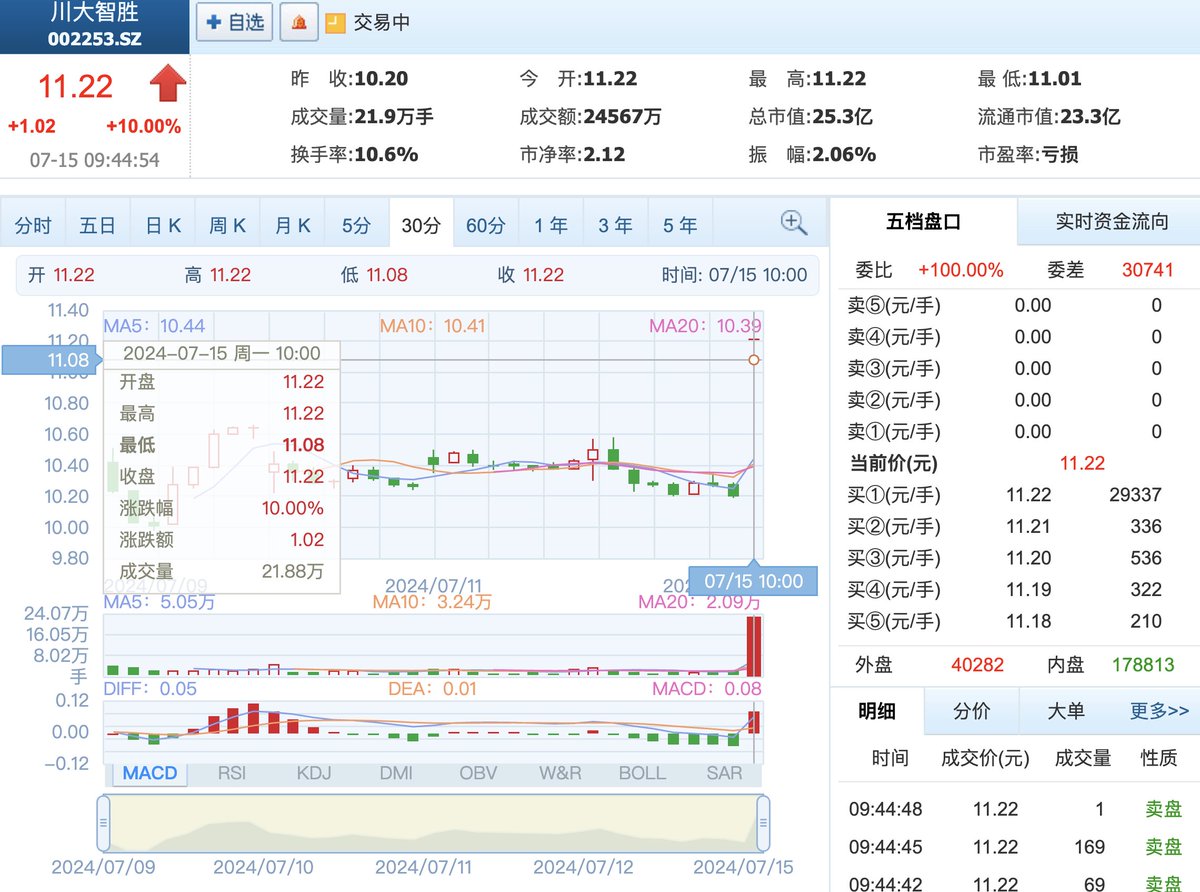This screenshot has width=1200, height=892.
Task: Select the 5分 interval tab
Action: click(356, 225)
